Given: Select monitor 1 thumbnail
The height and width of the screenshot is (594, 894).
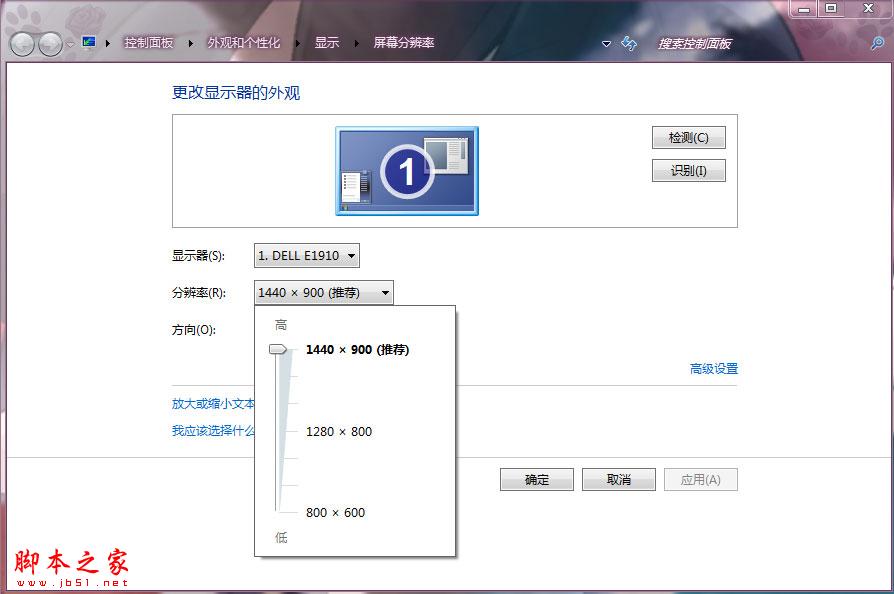Looking at the screenshot, I should click(406, 170).
